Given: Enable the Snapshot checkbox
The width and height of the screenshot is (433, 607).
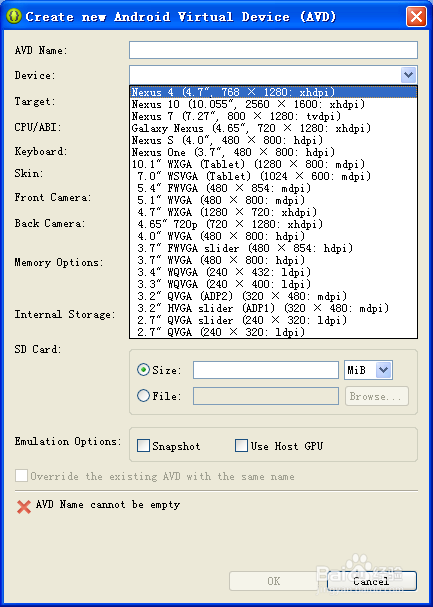Looking at the screenshot, I should (x=143, y=446).
